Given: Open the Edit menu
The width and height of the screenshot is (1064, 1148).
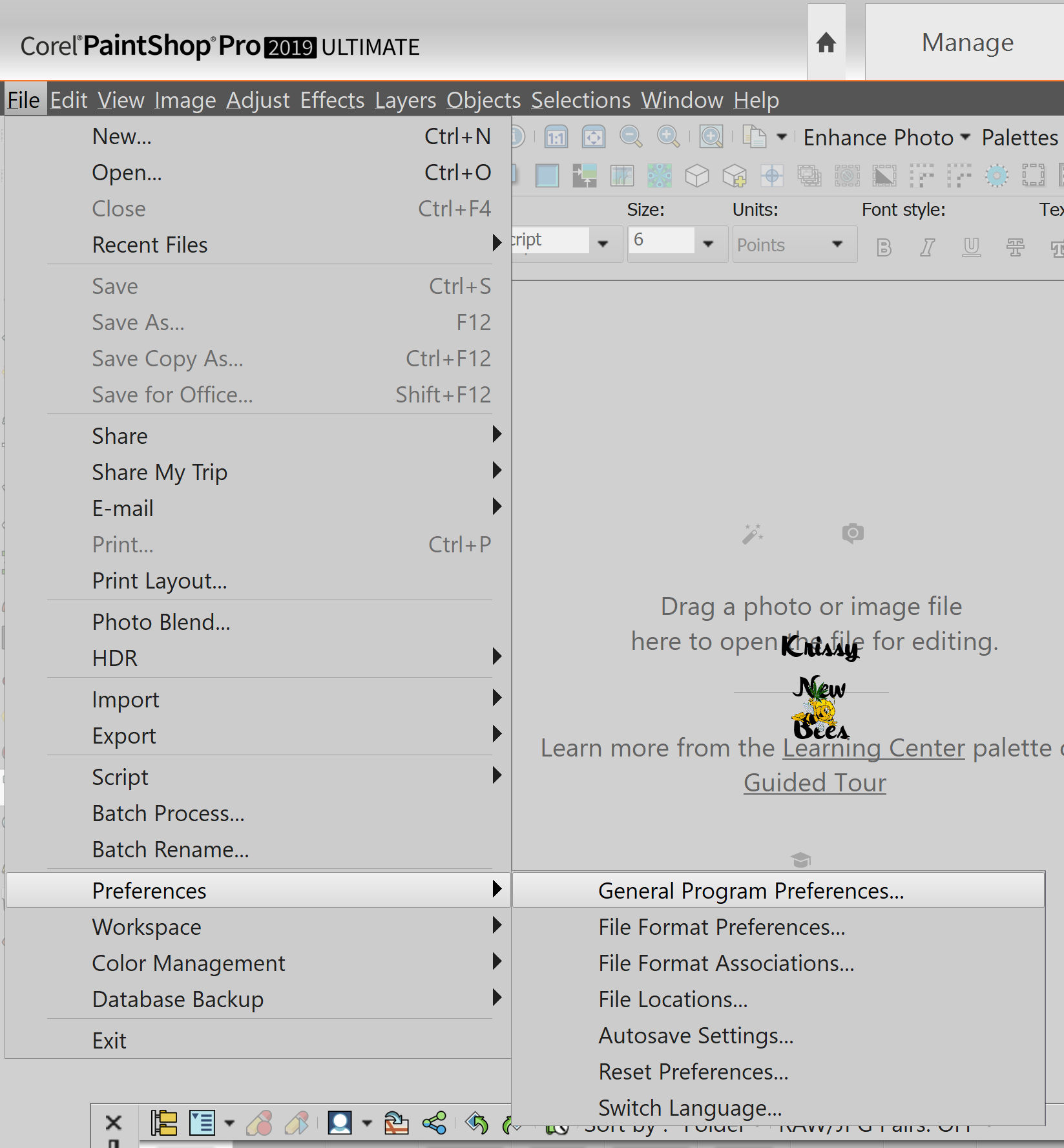Looking at the screenshot, I should 68,100.
